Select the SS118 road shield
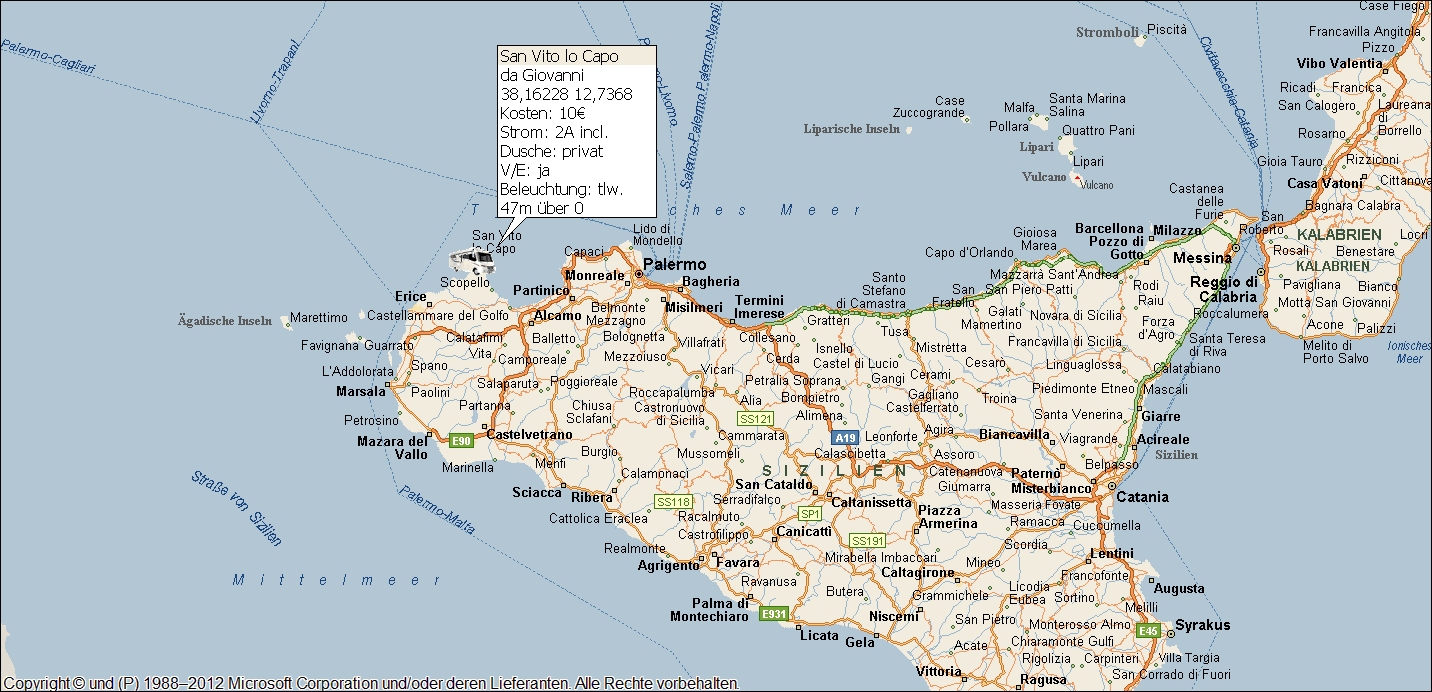The height and width of the screenshot is (692, 1432). [673, 501]
